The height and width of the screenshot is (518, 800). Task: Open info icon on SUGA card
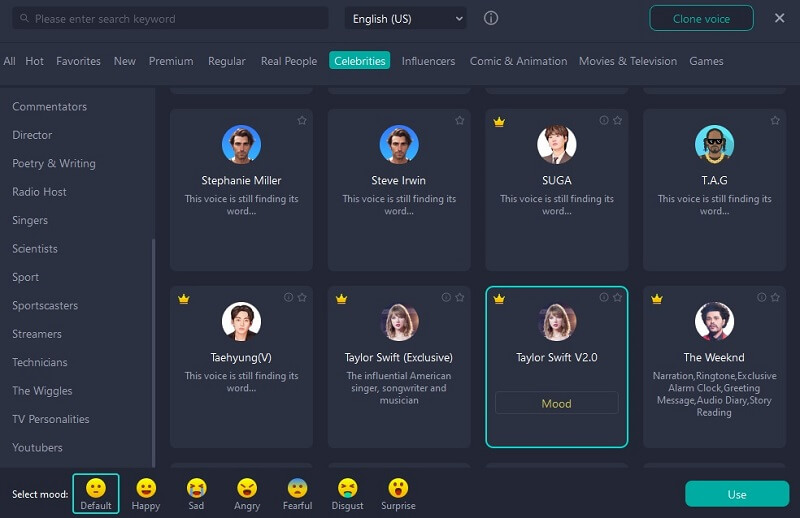[604, 120]
